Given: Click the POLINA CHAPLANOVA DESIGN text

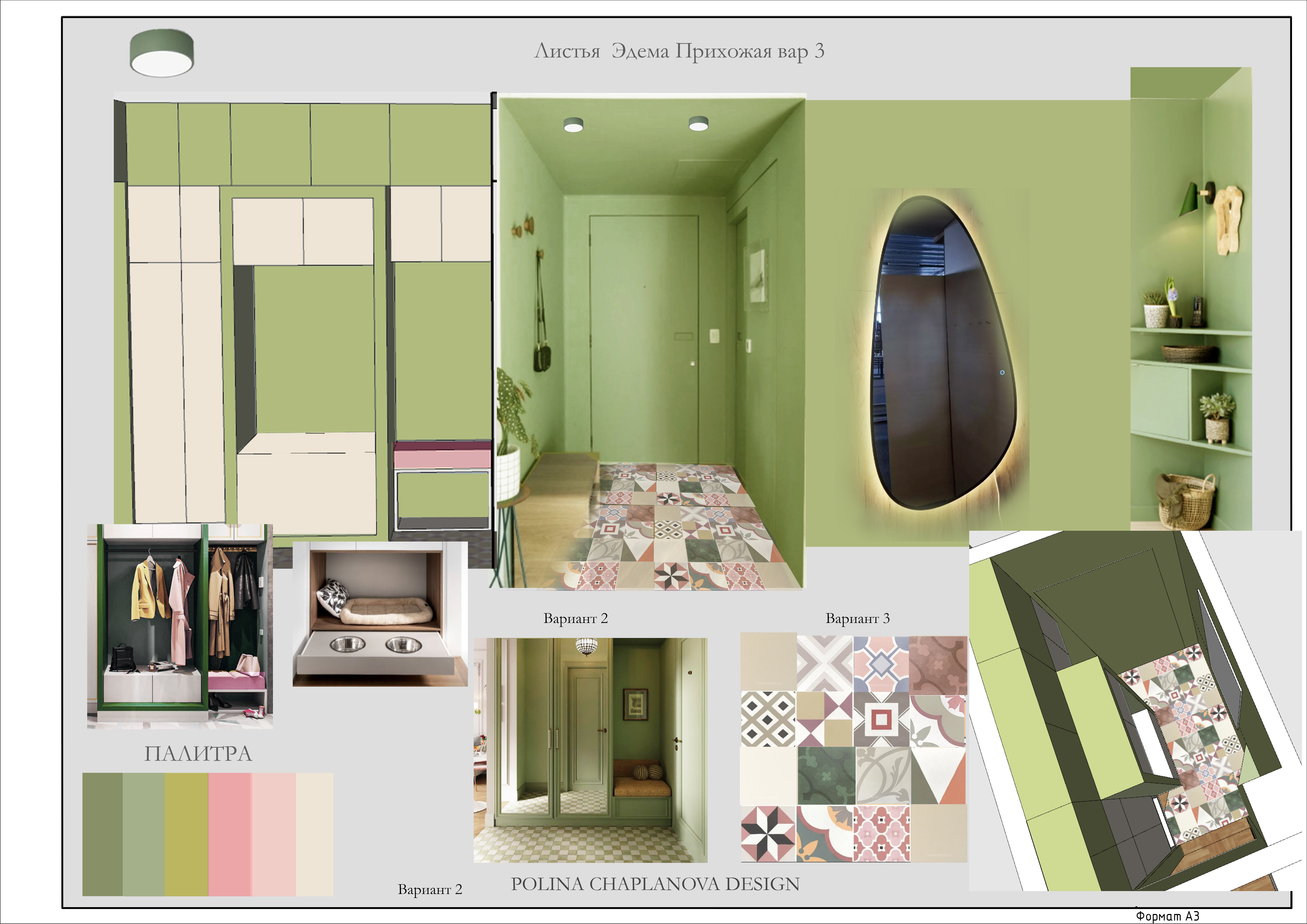Looking at the screenshot, I should tap(655, 884).
